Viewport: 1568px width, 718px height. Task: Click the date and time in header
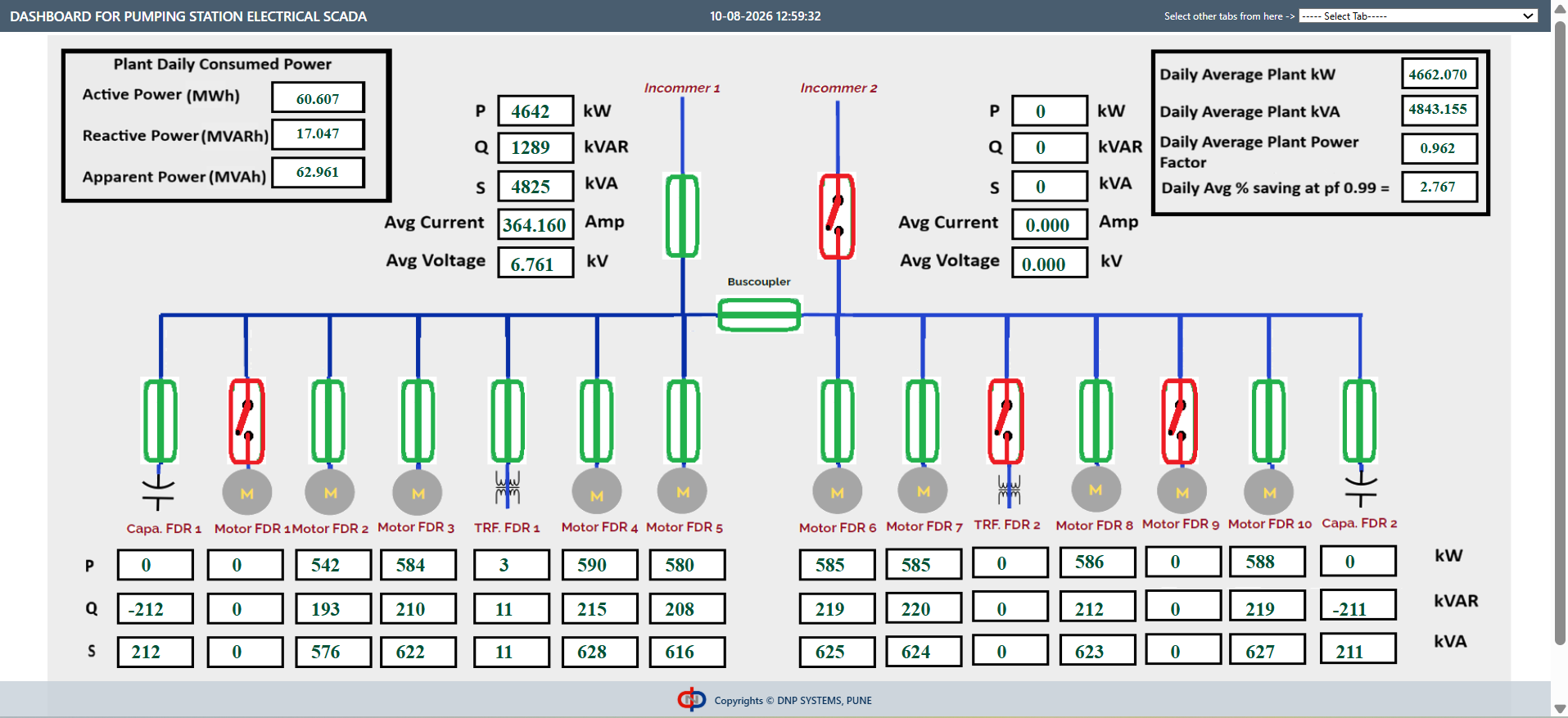pos(765,16)
